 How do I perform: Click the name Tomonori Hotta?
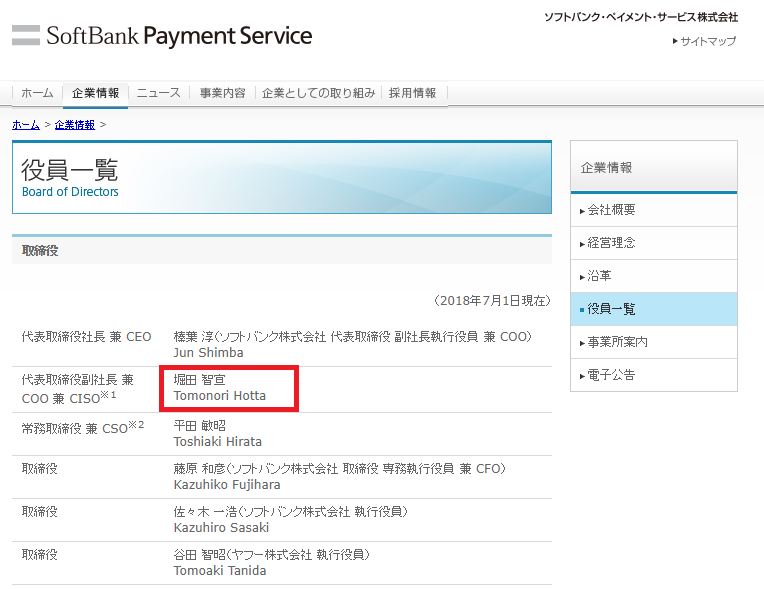coord(220,396)
